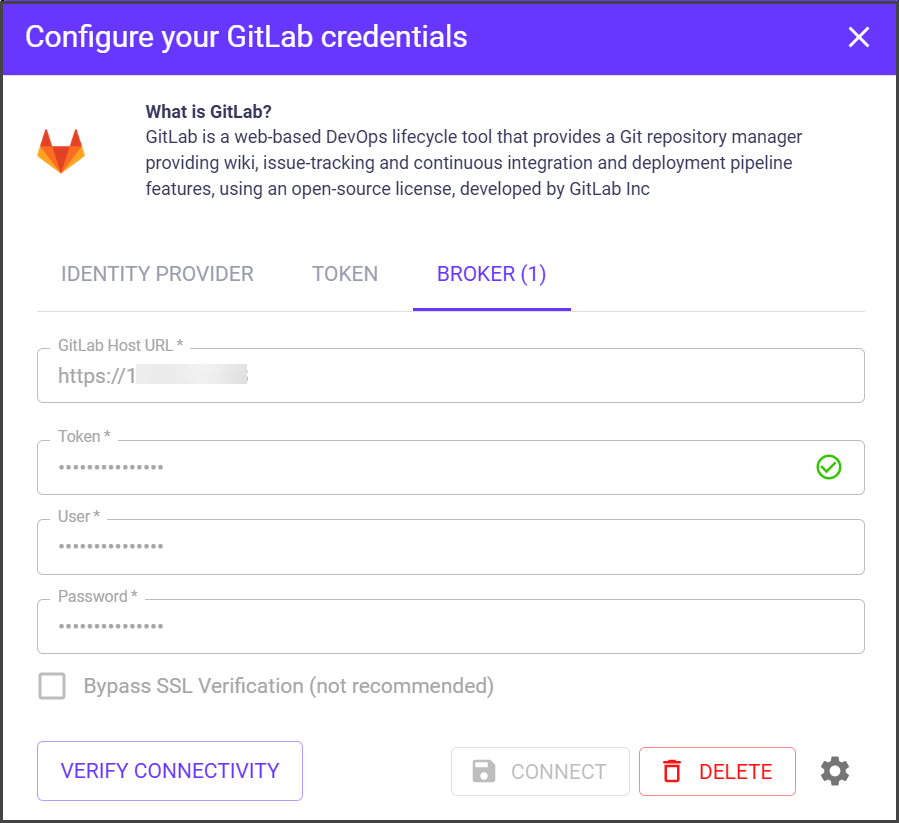Switch to the Identity Provider tab
Viewport: 899px width, 823px height.
pyautogui.click(x=157, y=274)
